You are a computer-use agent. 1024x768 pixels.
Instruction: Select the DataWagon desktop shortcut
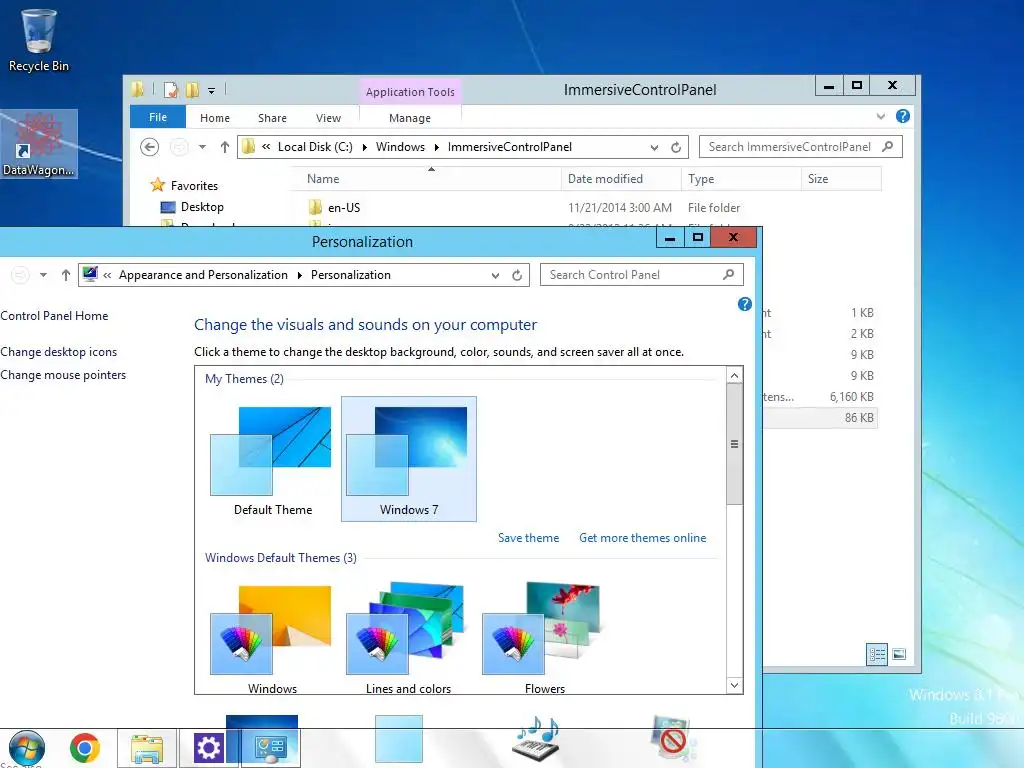[x=39, y=144]
